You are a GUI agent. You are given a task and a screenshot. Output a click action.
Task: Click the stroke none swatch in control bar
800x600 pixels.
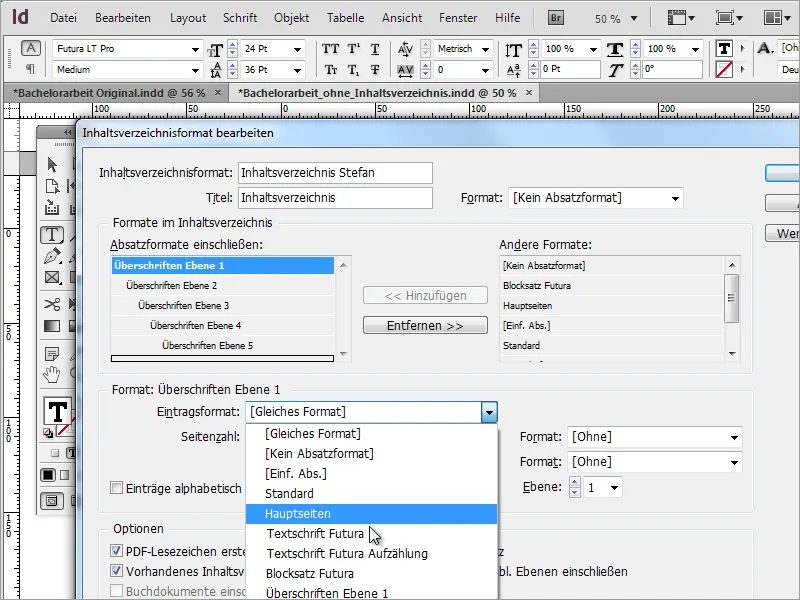click(724, 69)
